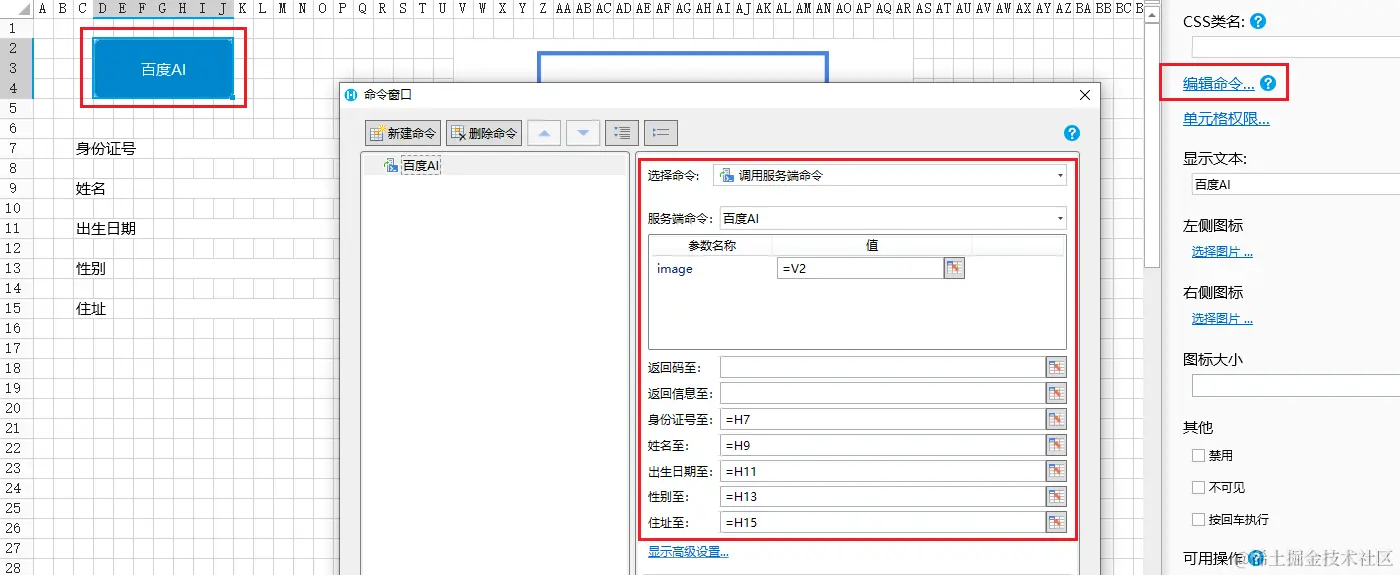Click the indent-list icon in the command toolbar
Image resolution: width=1400 pixels, height=575 pixels.
(x=622, y=133)
